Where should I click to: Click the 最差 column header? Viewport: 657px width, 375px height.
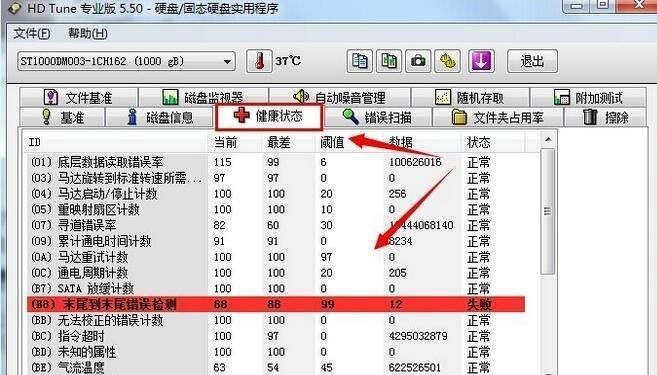coord(288,142)
